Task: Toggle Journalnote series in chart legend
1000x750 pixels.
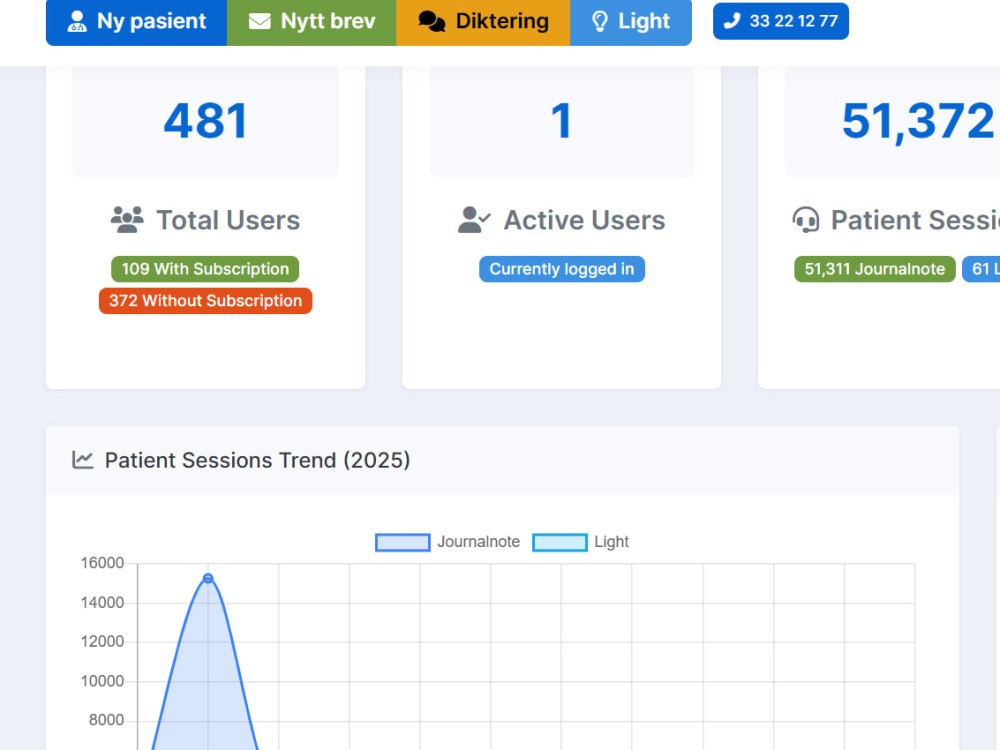Action: point(447,542)
